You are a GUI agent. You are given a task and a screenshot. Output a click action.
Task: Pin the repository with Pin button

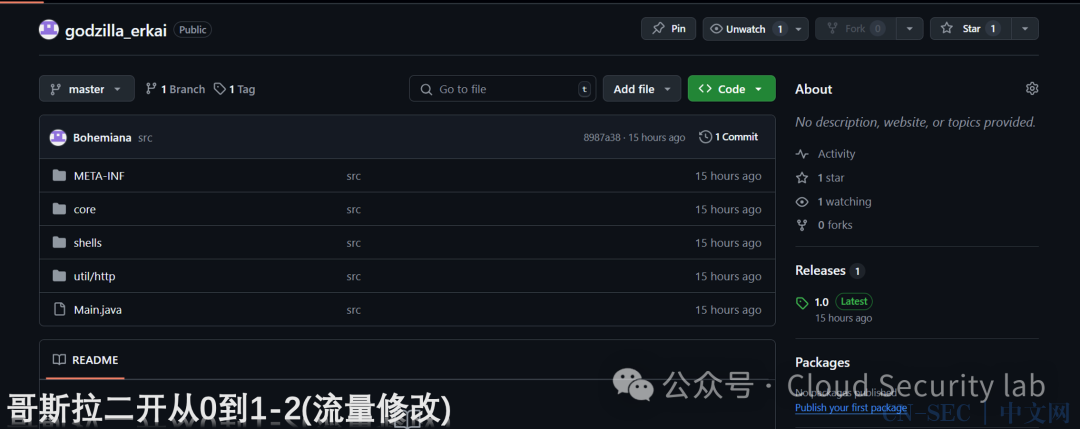668,29
